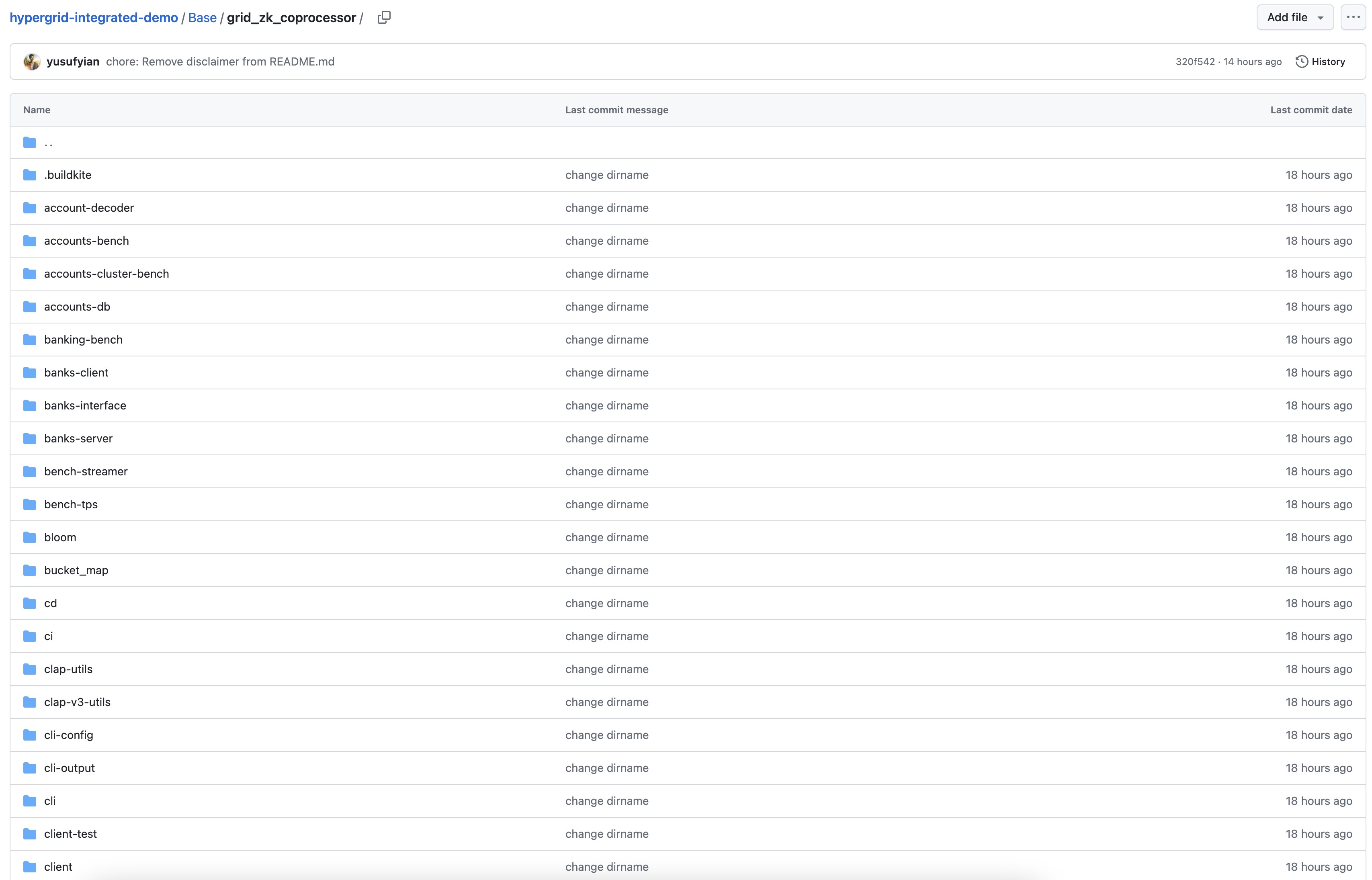Open the hypergrid-integrated-demo breadcrumb link

[94, 18]
